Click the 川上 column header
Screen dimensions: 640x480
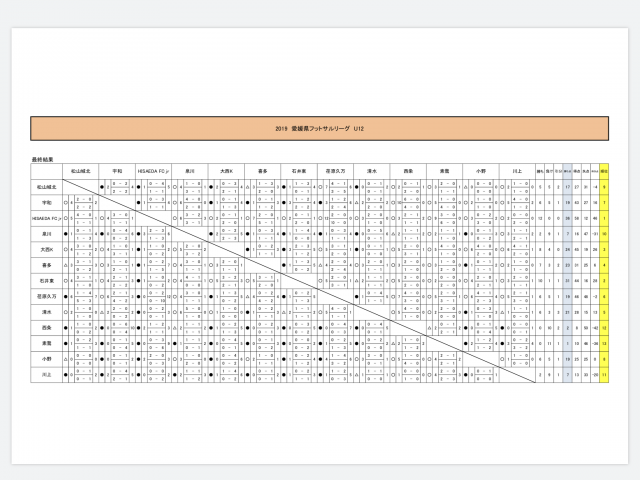pyautogui.click(x=516, y=171)
